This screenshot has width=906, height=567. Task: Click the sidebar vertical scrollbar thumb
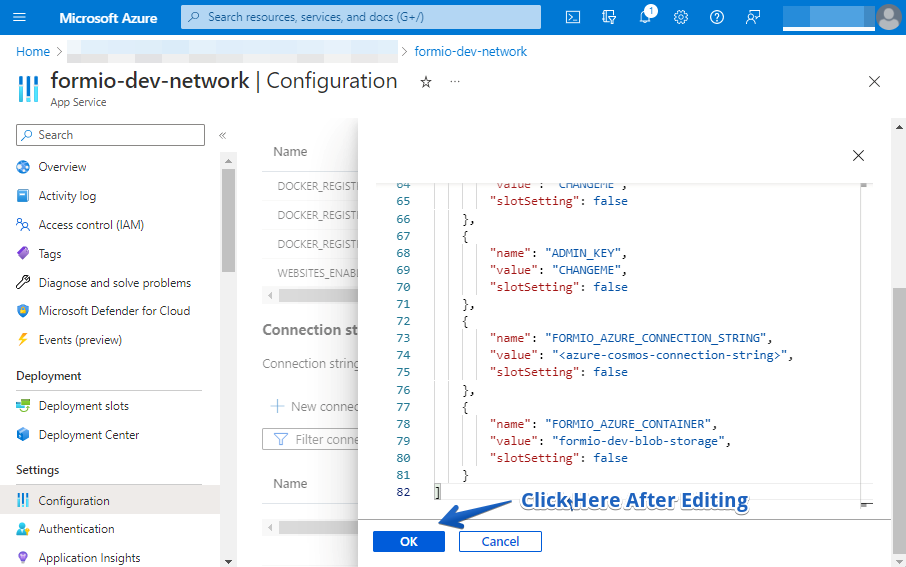pyautogui.click(x=228, y=220)
